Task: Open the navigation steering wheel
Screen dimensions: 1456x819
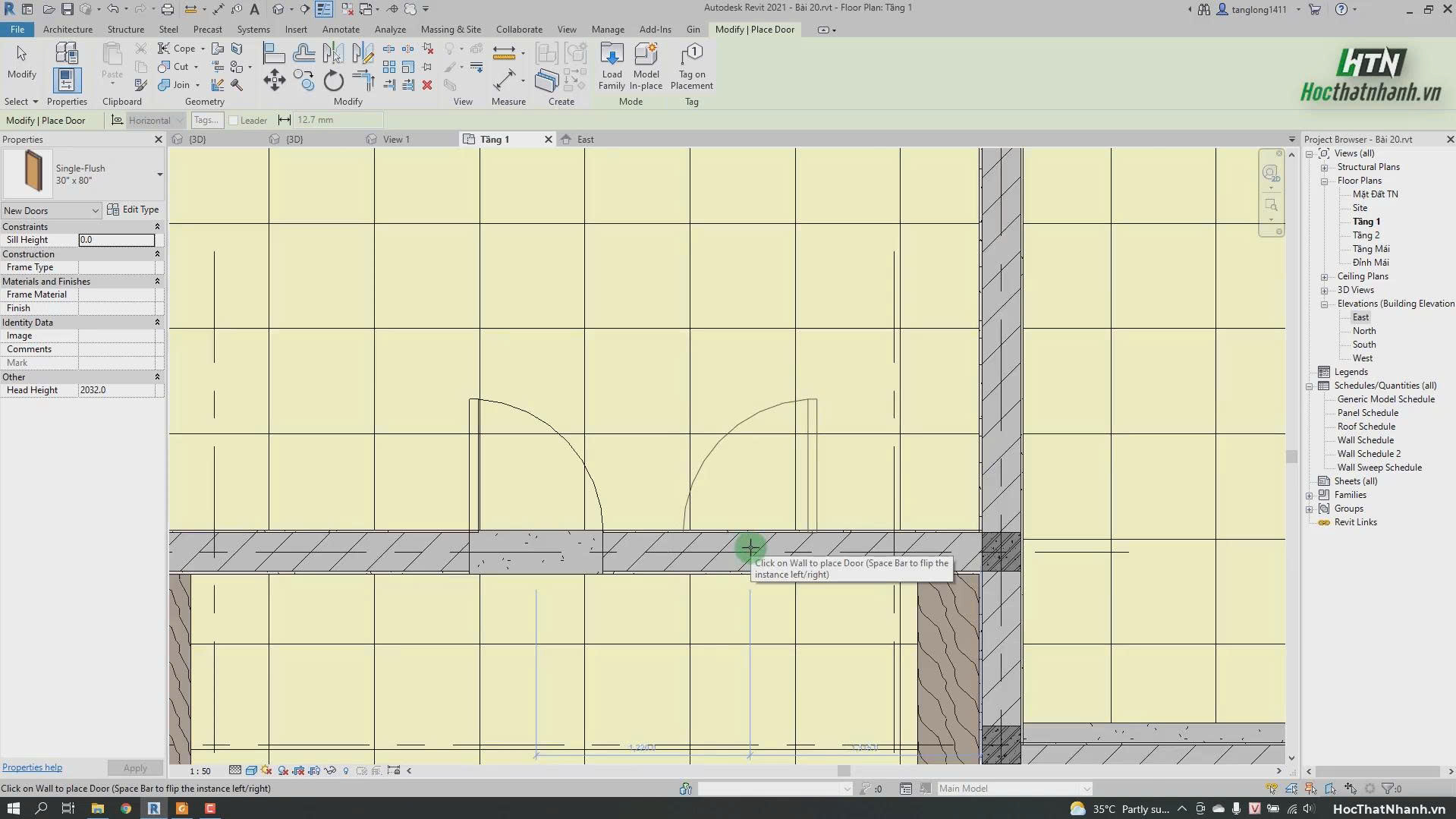Action: pyautogui.click(x=1270, y=173)
